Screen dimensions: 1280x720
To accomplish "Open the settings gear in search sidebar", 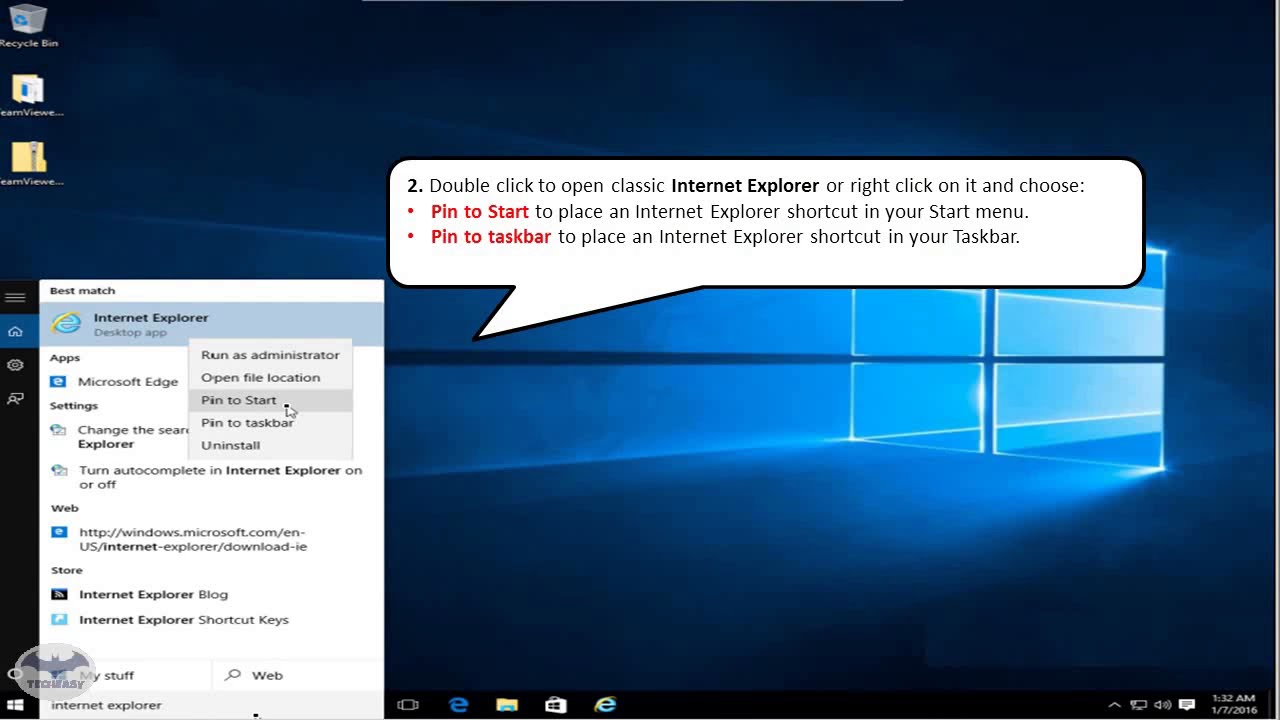I will point(15,365).
